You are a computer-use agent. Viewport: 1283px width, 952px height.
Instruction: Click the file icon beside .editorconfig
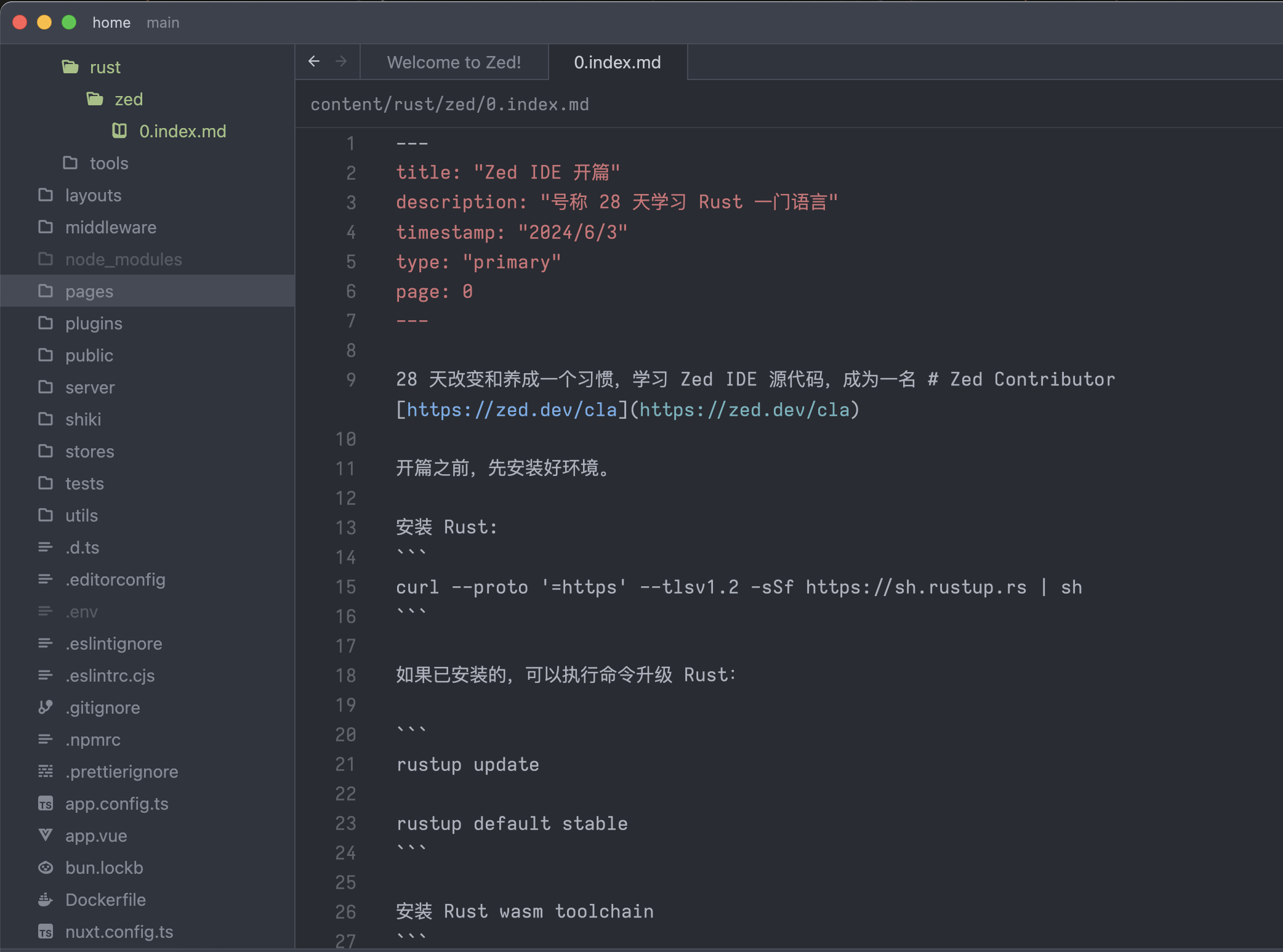pyautogui.click(x=46, y=579)
